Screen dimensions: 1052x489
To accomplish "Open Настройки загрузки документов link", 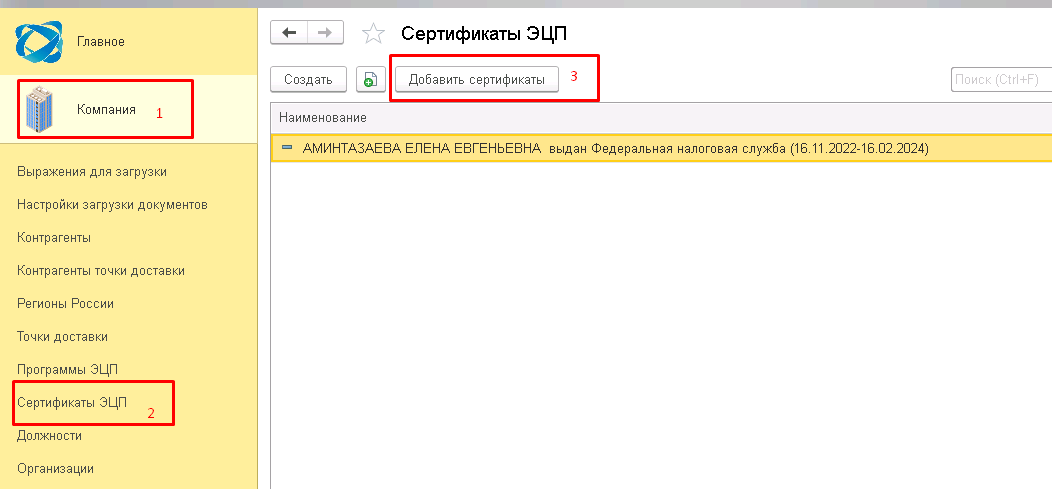I will (112, 205).
